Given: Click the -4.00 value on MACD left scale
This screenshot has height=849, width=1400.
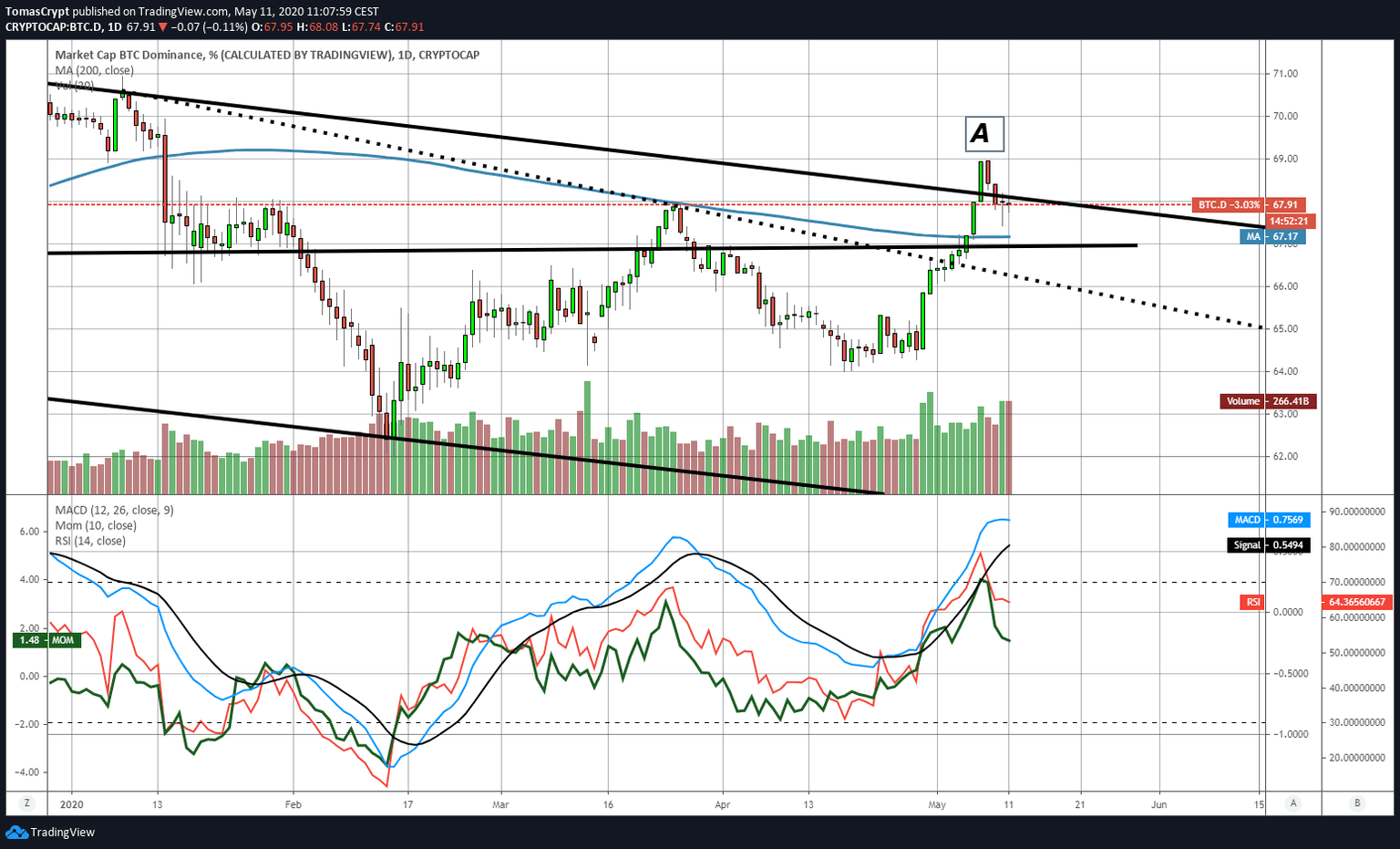Looking at the screenshot, I should [x=28, y=772].
